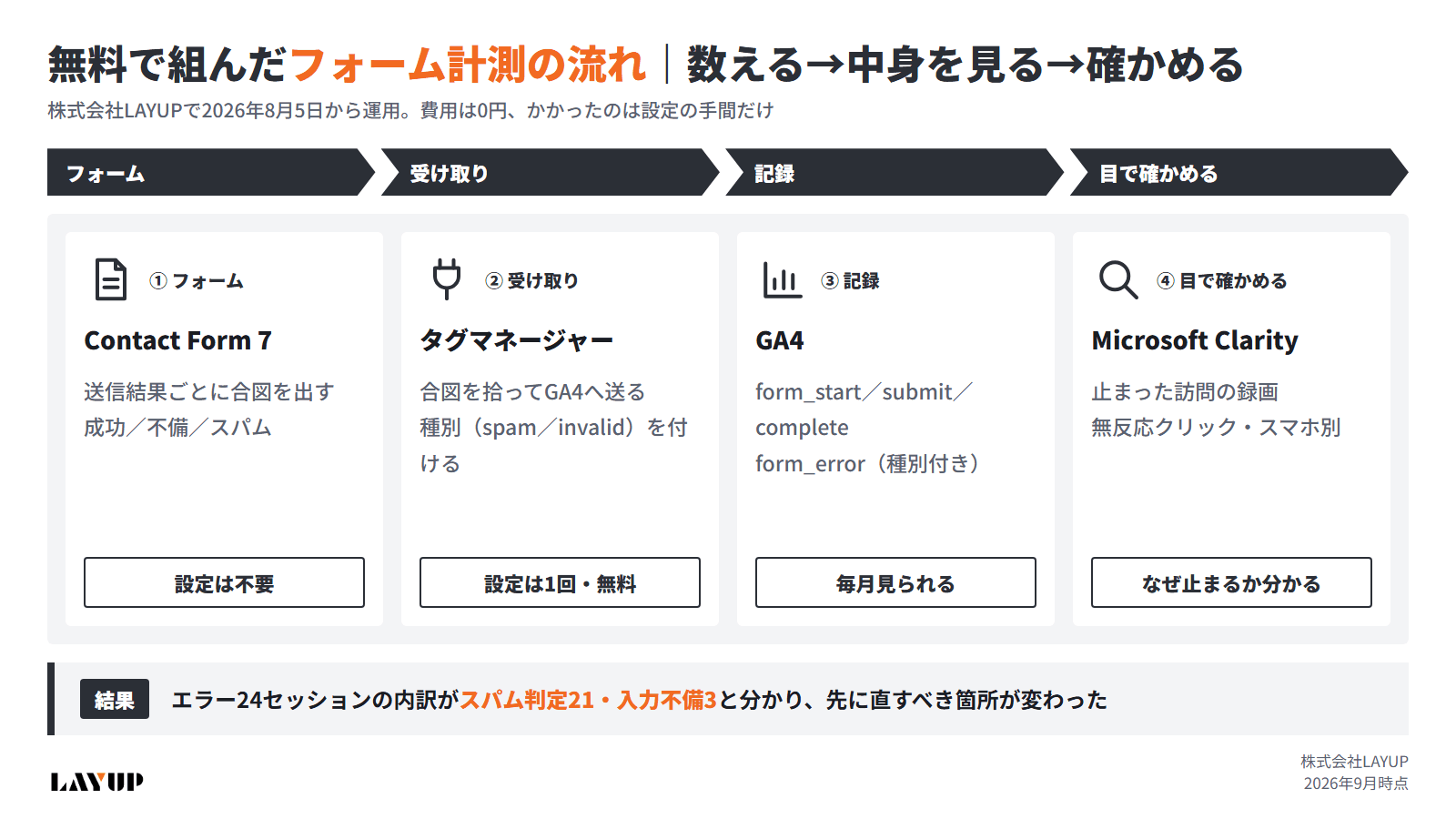Click the magnifier icon beside ④目で確かめる

[x=1118, y=279]
